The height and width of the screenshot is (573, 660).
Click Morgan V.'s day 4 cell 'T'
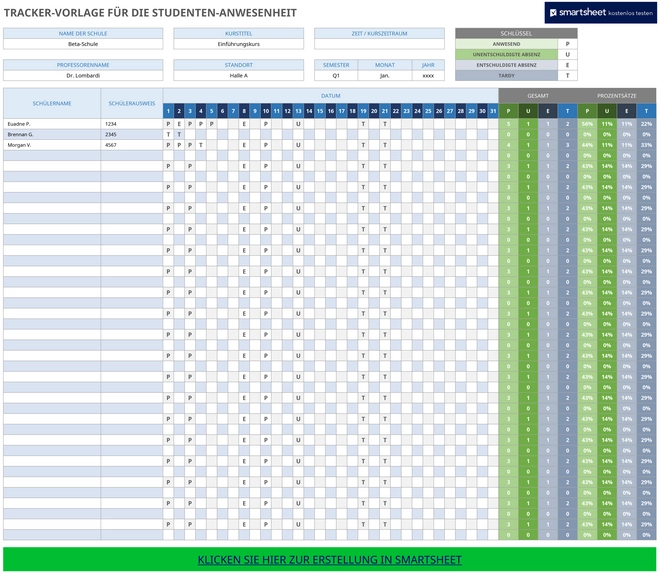(x=201, y=145)
